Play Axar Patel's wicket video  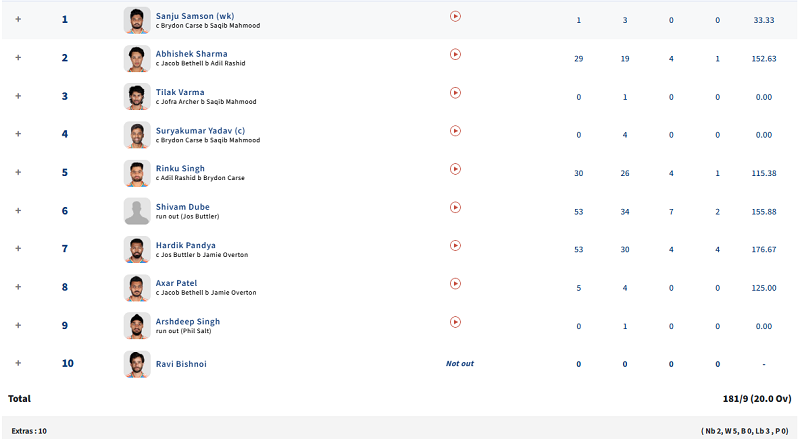(455, 283)
